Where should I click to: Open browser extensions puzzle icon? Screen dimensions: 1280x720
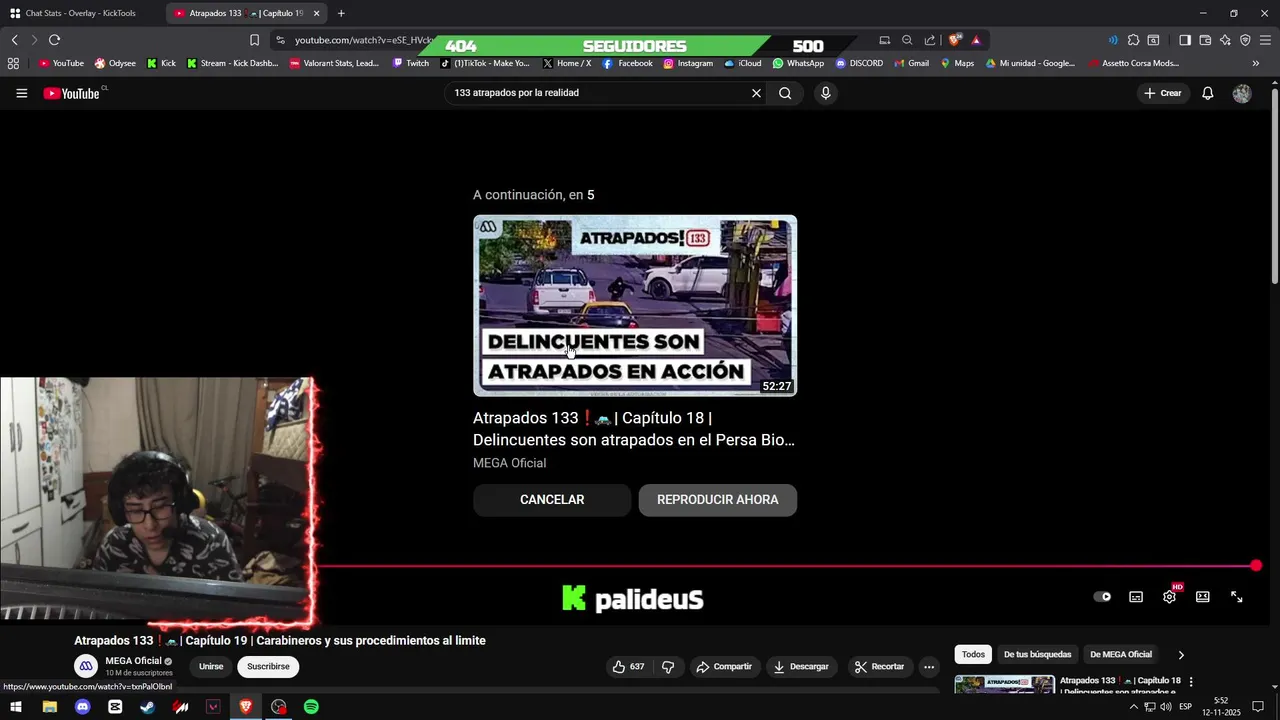1133,40
